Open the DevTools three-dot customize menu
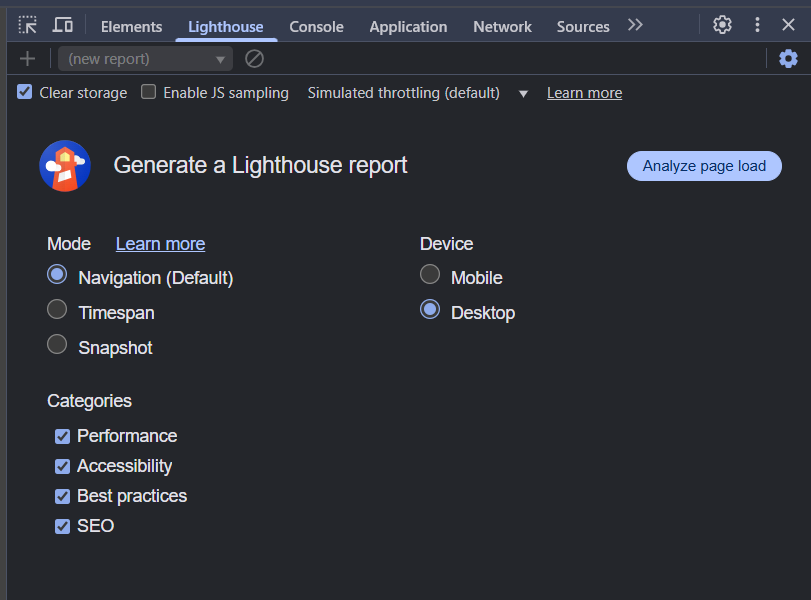Viewport: 811px width, 600px height. tap(757, 25)
